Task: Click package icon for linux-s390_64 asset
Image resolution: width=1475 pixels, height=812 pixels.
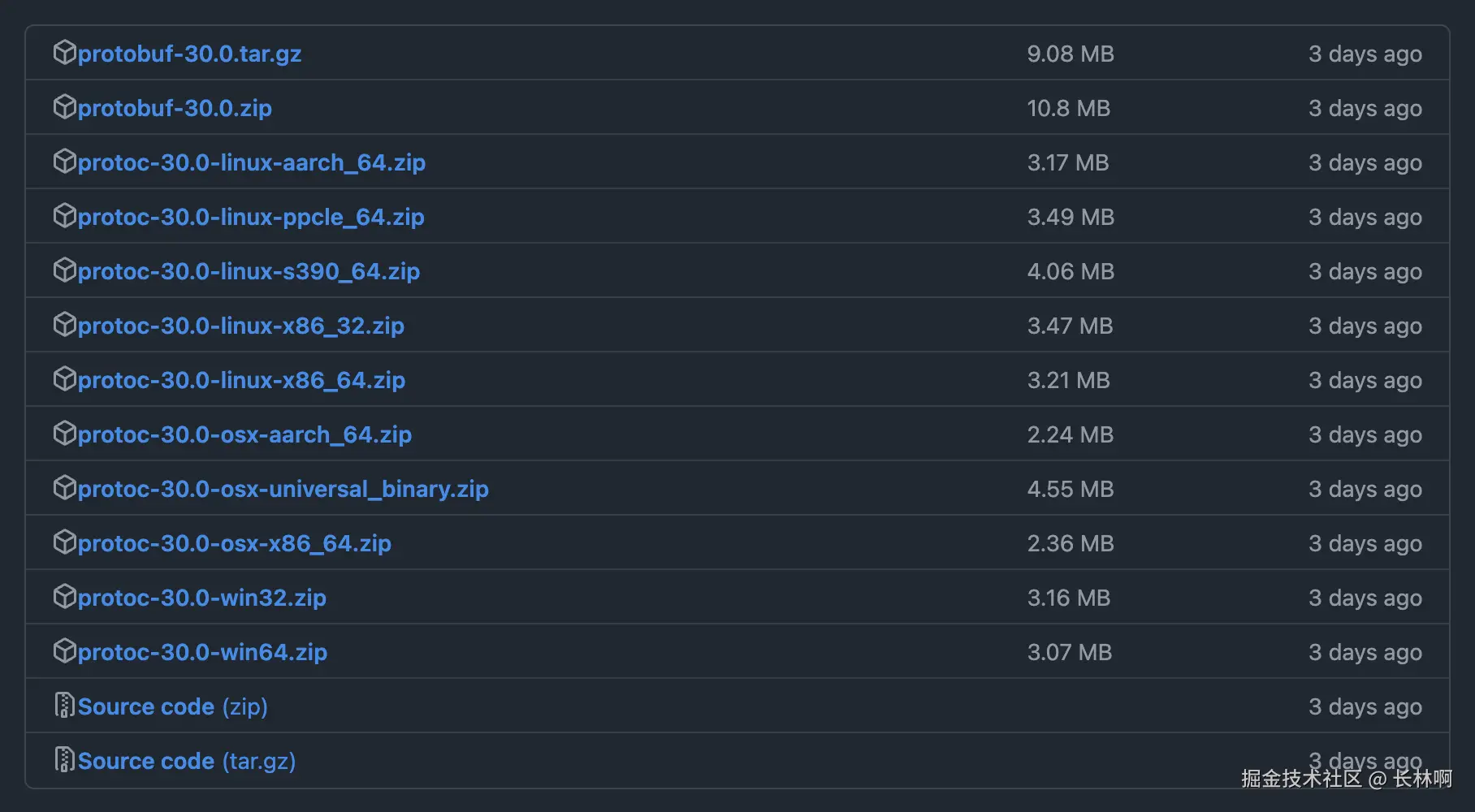Action: [x=64, y=270]
